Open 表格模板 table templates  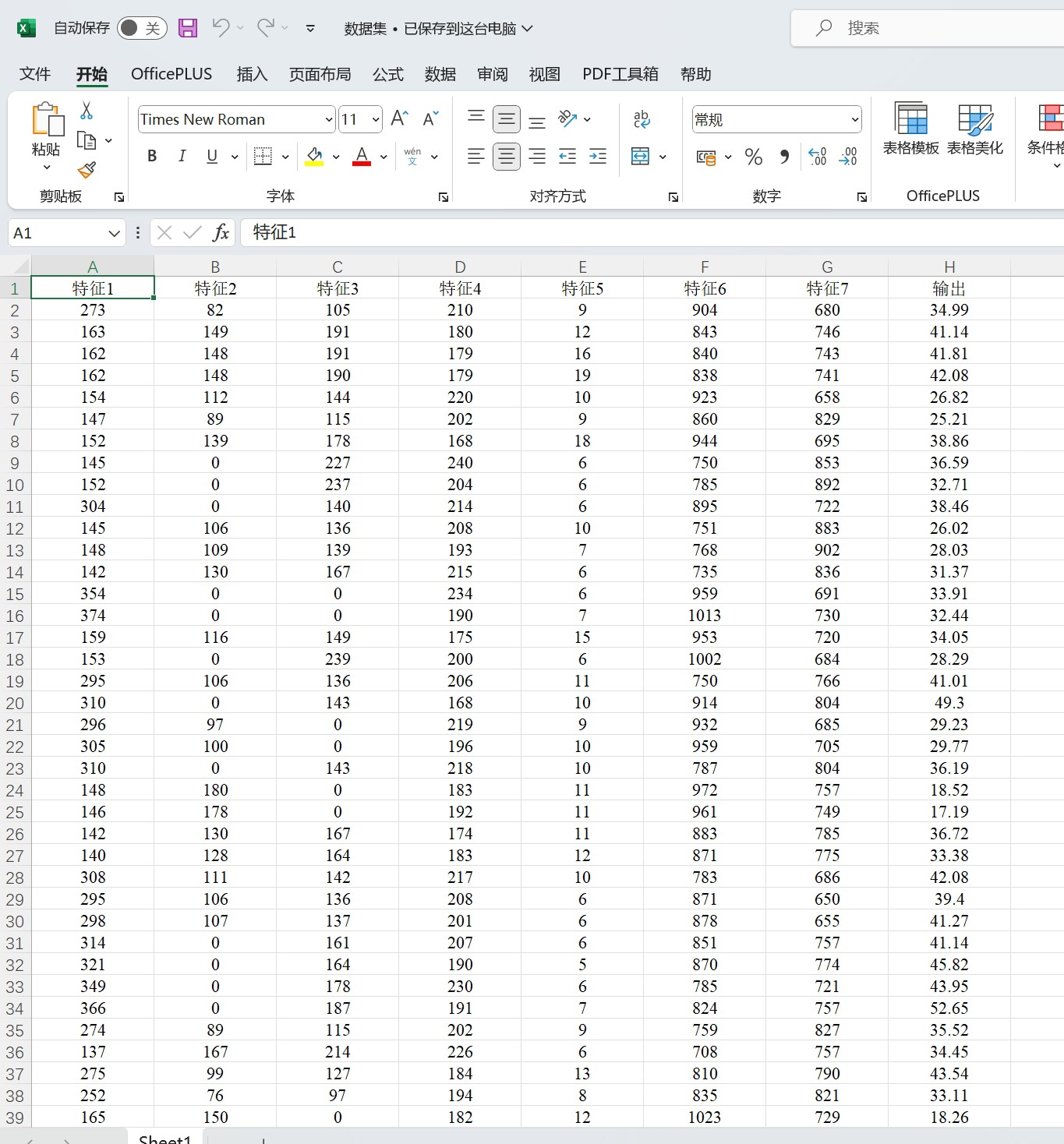pos(911,129)
